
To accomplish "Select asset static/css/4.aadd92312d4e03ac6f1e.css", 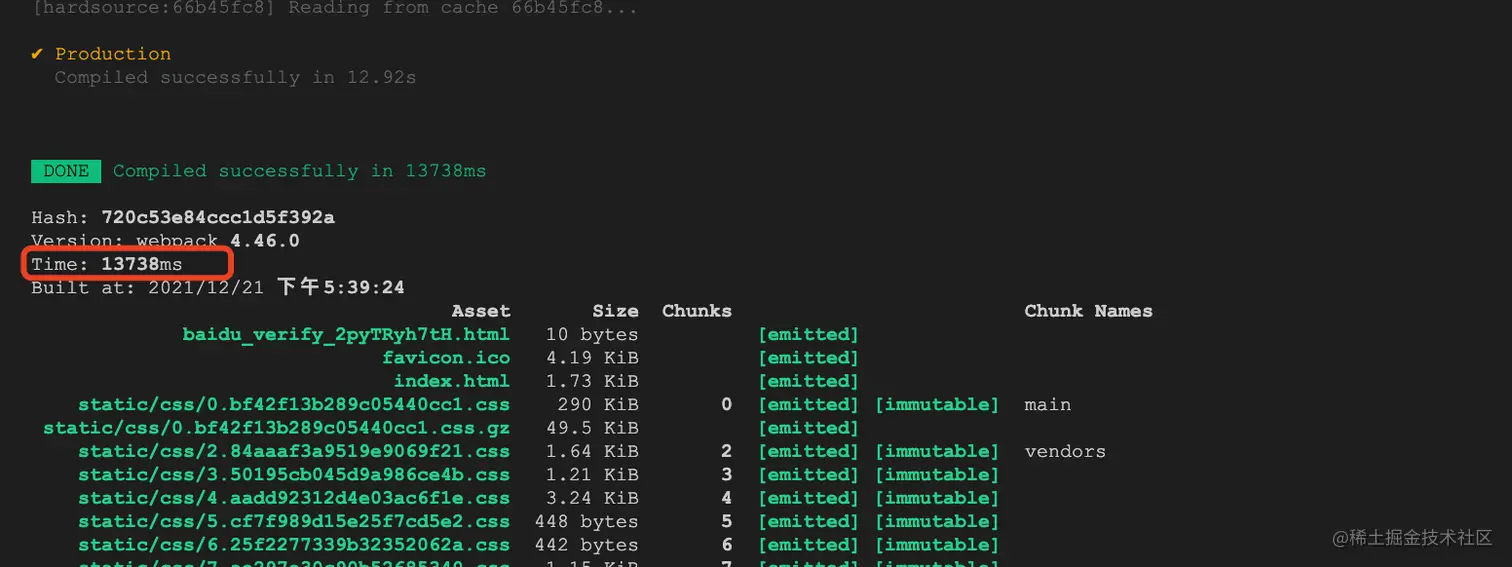I will 294,498.
